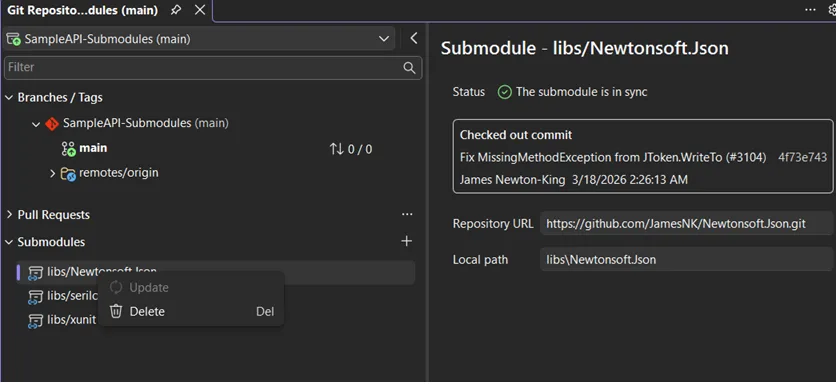Collapse the SampleAPI-Submodules (main) tree node
The image size is (839, 387).
coord(36,124)
